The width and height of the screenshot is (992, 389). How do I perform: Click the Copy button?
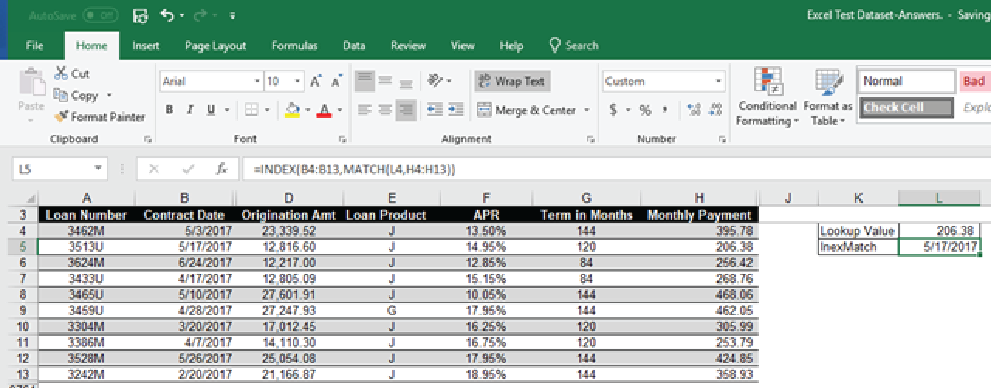click(76, 96)
